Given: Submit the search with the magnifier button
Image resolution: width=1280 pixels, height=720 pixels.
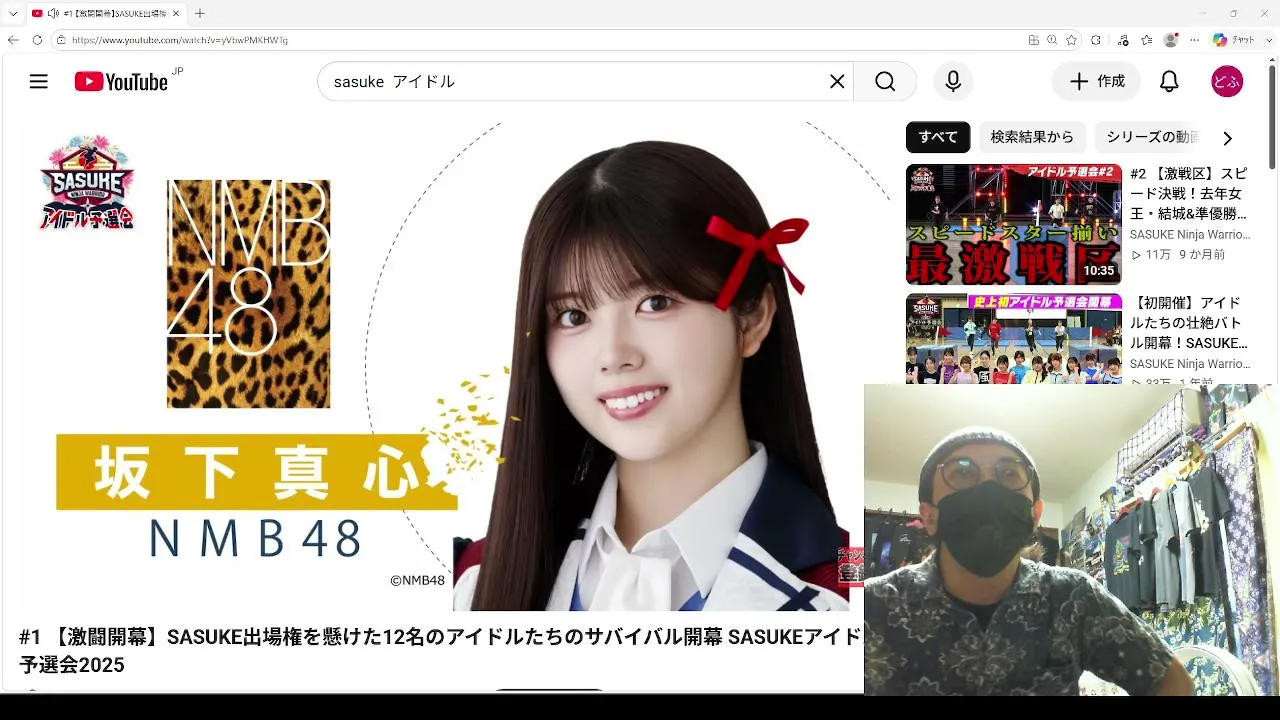Looking at the screenshot, I should pos(885,82).
